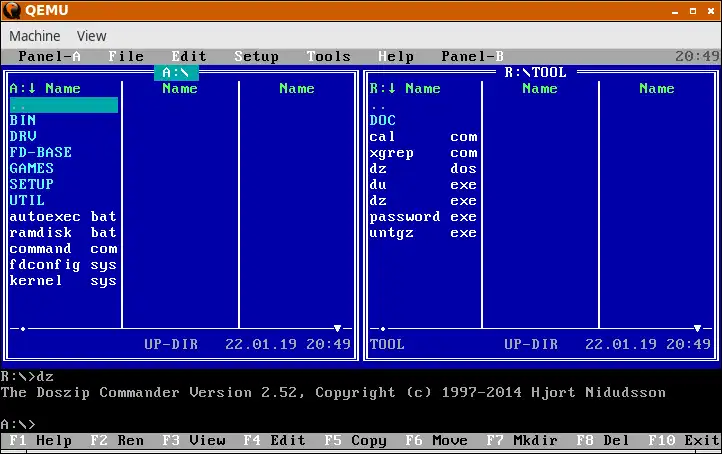
Task: Select fdconfig sys file
Action: [x=63, y=265]
